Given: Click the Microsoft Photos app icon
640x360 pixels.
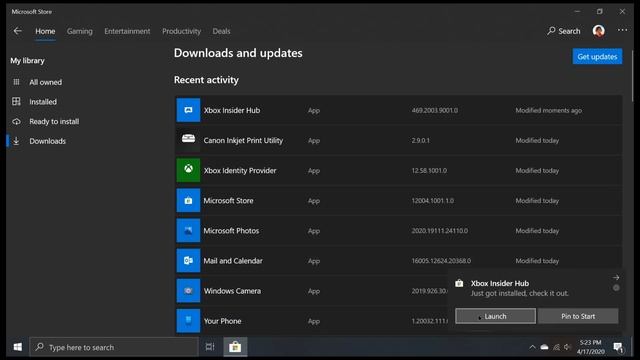Looking at the screenshot, I should [x=188, y=231].
